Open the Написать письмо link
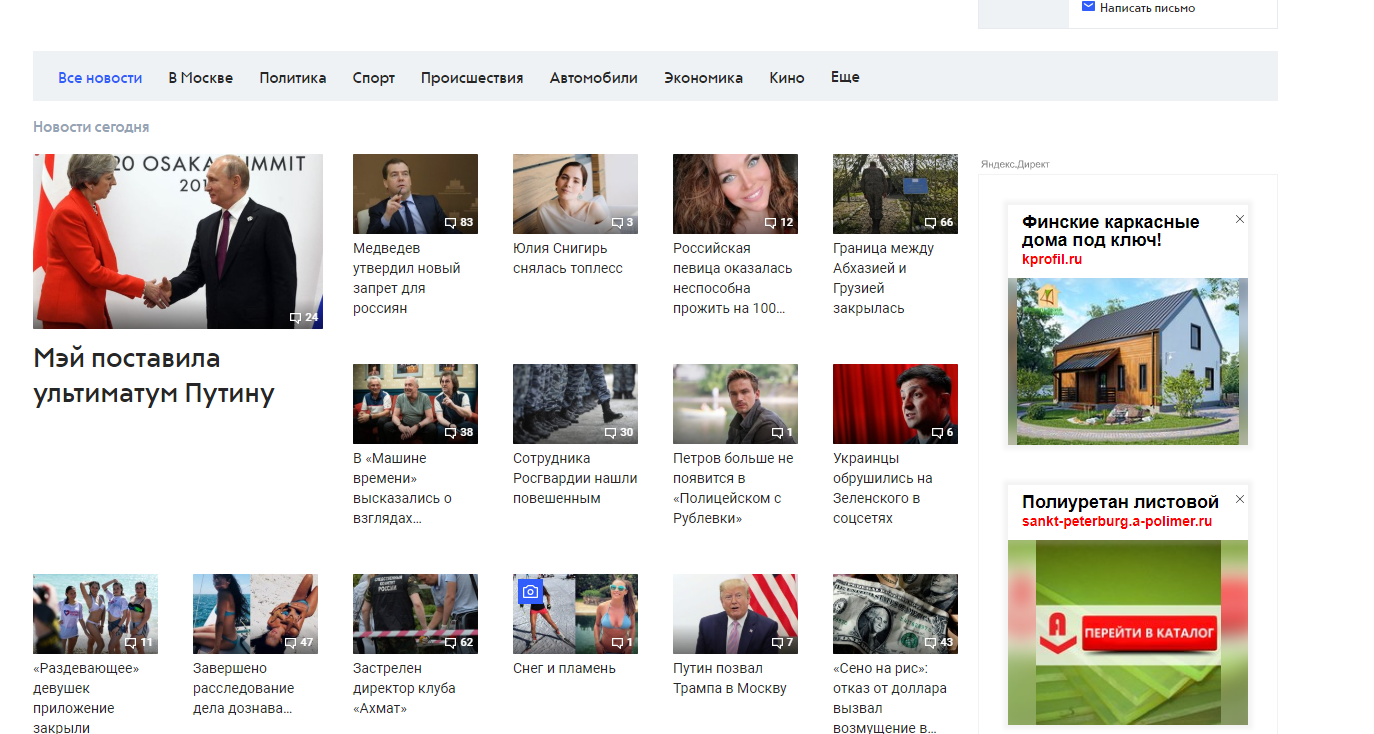 1147,8
